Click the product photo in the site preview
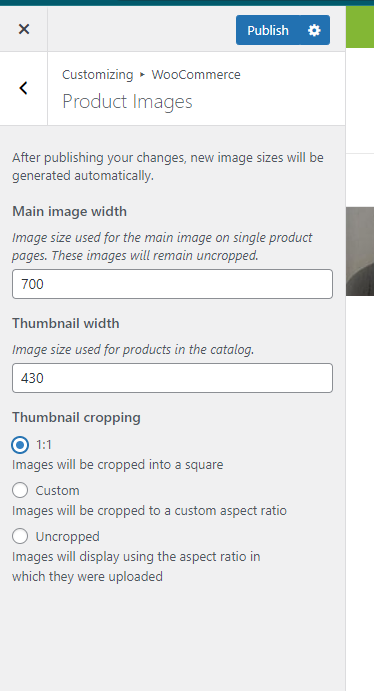374x691 pixels. click(x=360, y=251)
